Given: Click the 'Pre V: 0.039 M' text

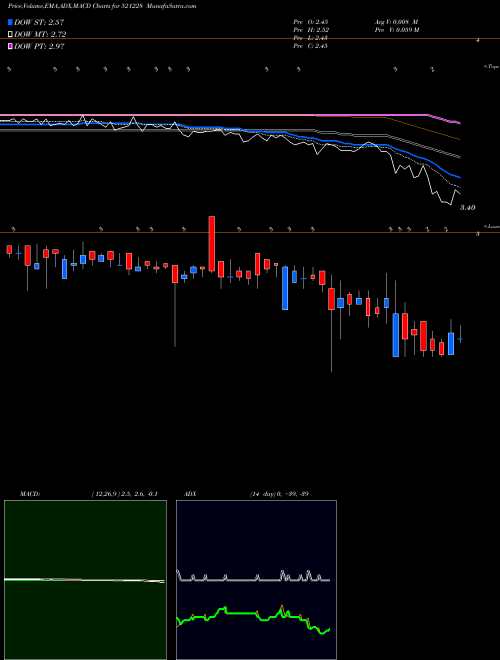Looking at the screenshot, I should (397, 30).
